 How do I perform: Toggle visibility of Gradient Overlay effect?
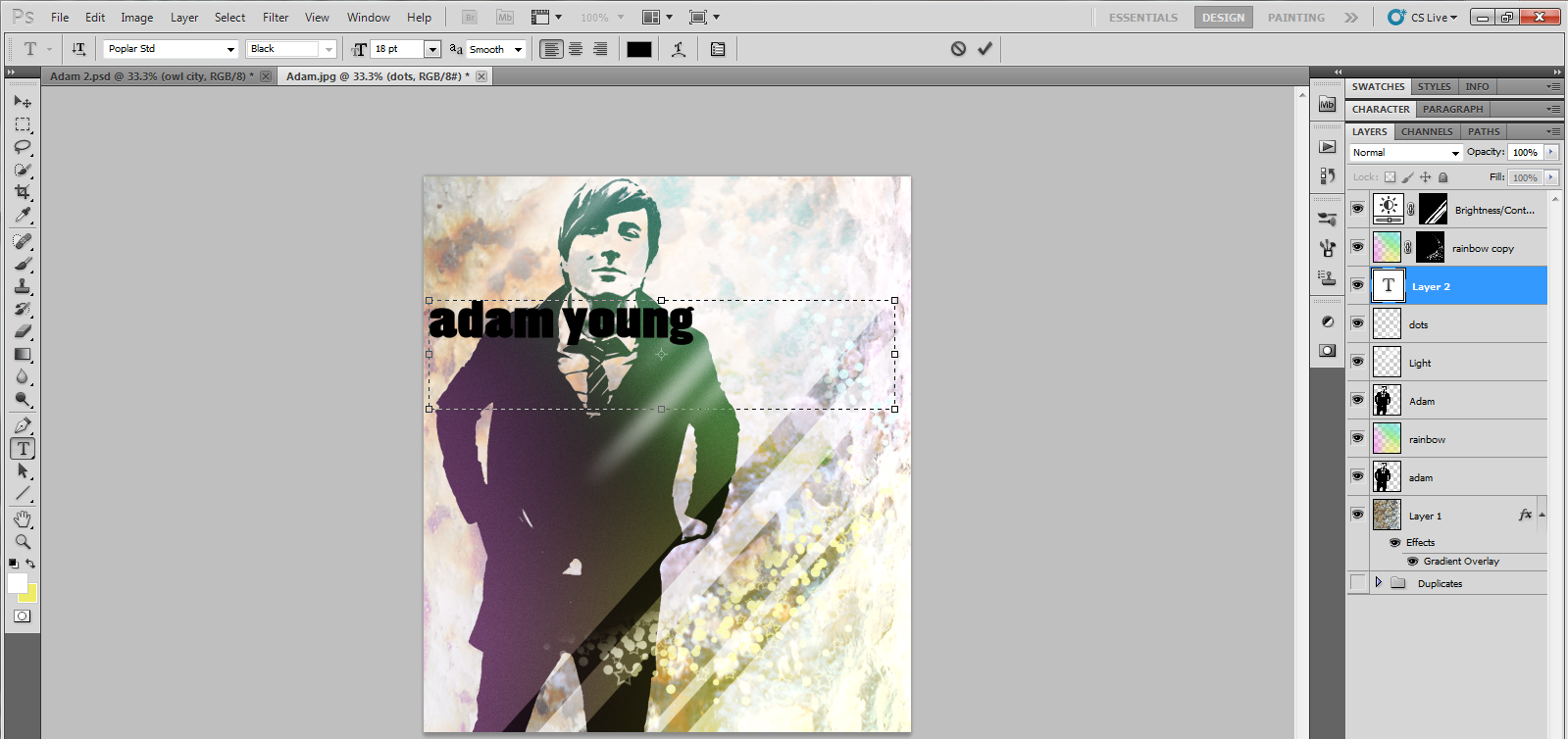click(x=1413, y=562)
